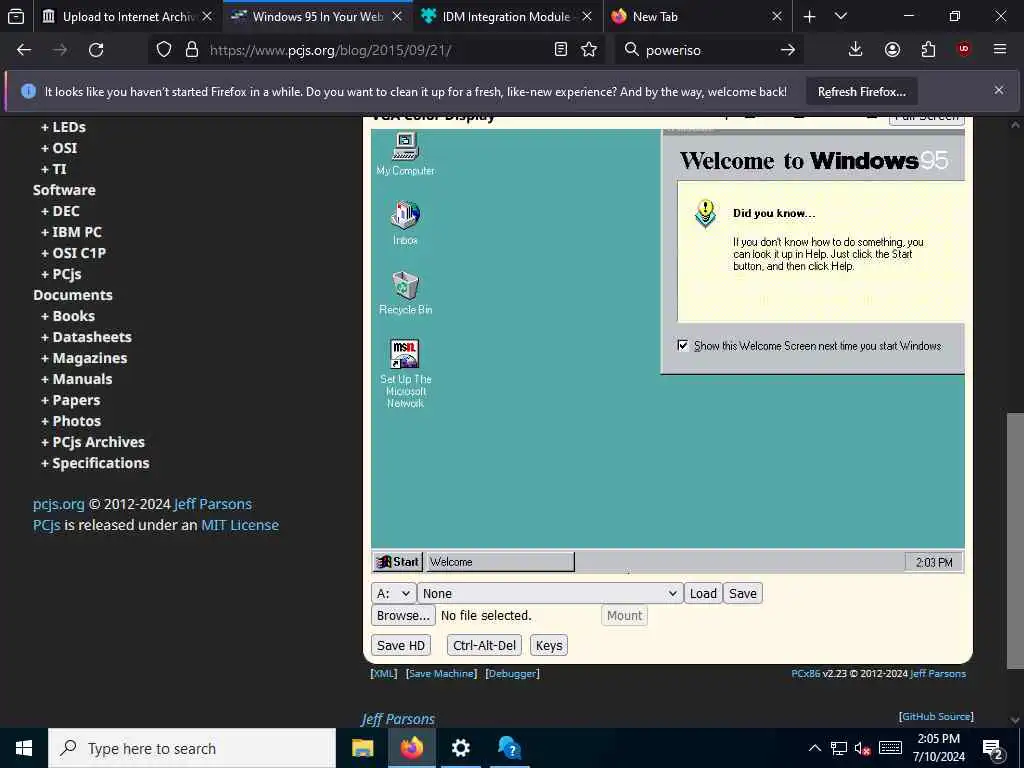Viewport: 1024px width, 768px height.
Task: Open the GitHub Source link
Action: point(936,716)
